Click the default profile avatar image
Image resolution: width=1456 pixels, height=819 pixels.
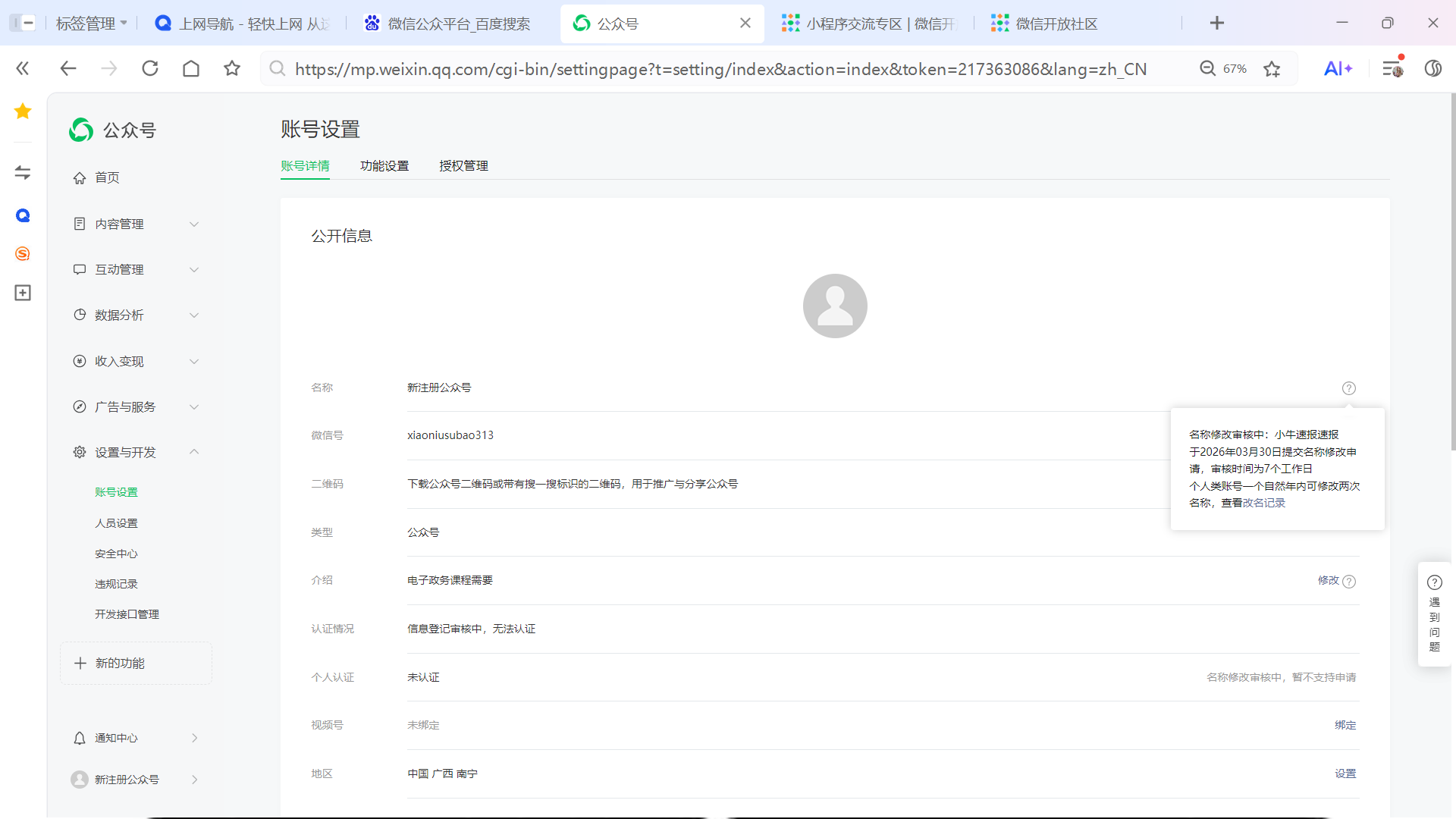pyautogui.click(x=835, y=306)
